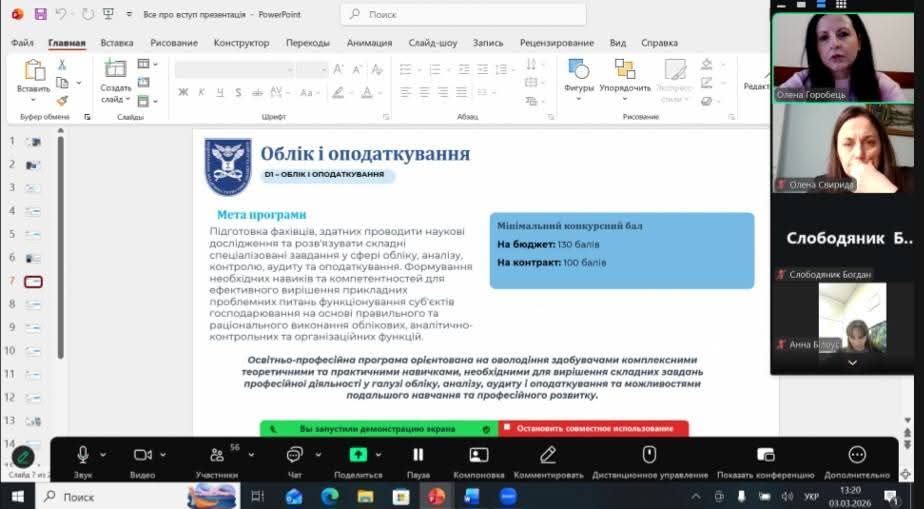
Task: Click the Paste (Вставить) button
Action: [x=33, y=76]
